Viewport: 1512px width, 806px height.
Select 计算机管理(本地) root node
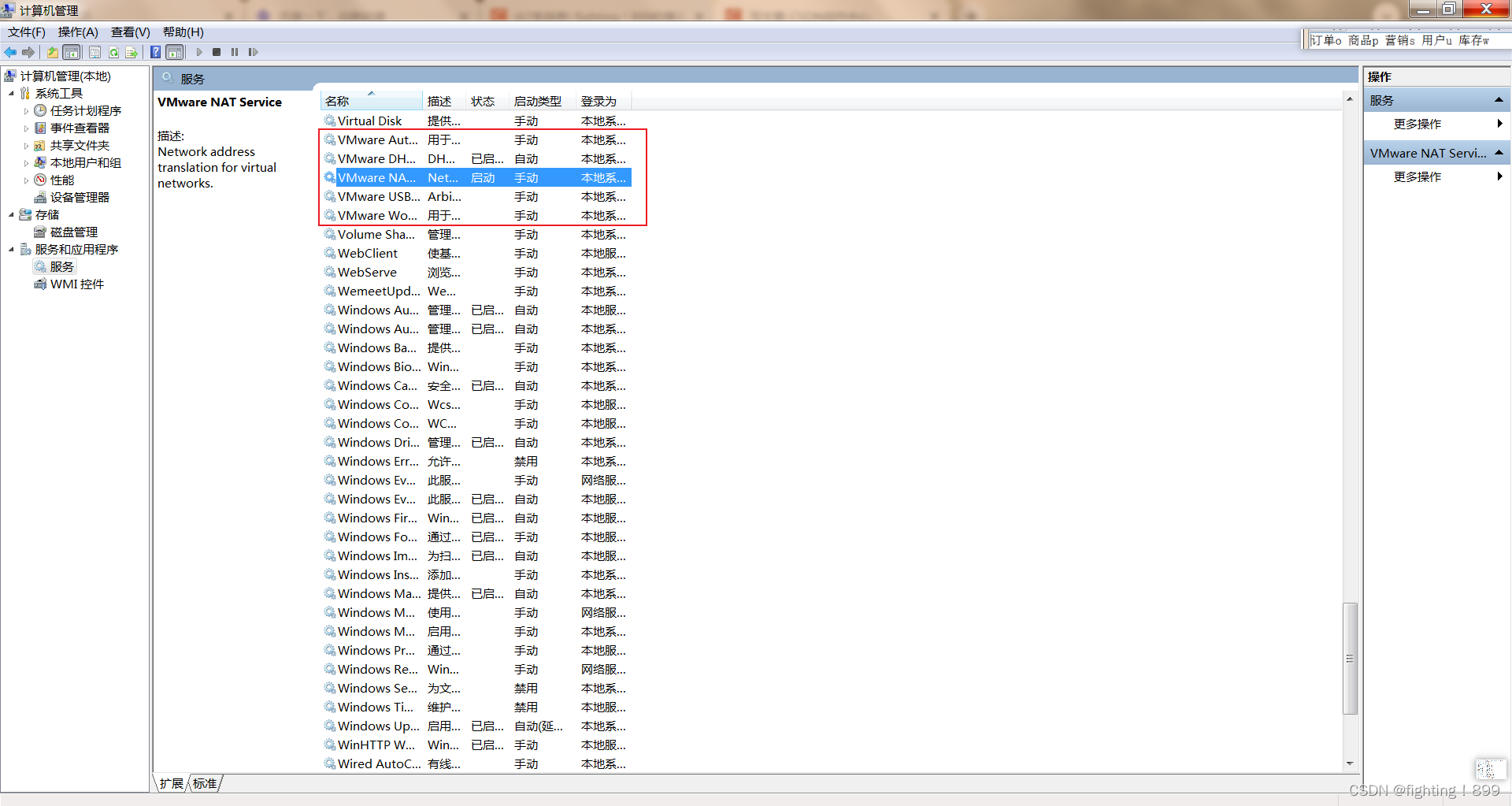coord(65,76)
